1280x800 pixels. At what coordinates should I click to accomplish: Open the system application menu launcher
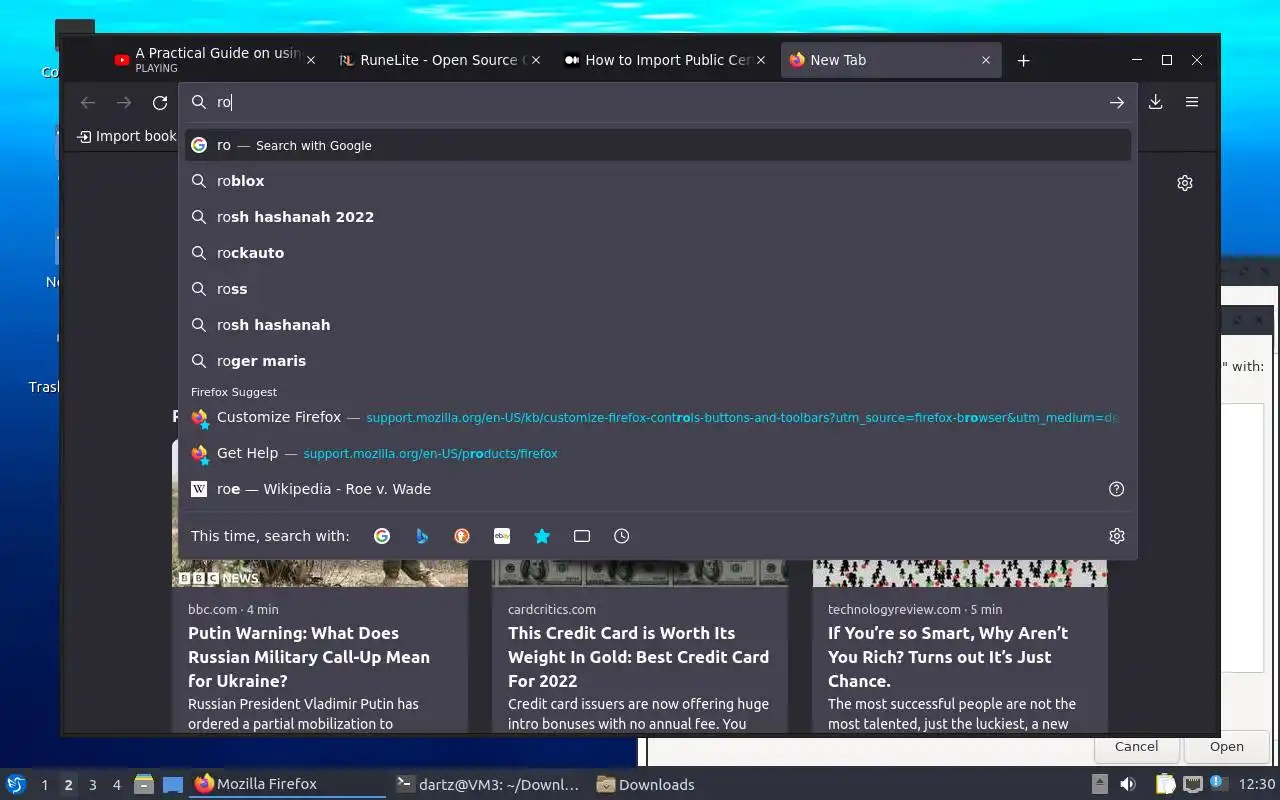coord(15,784)
